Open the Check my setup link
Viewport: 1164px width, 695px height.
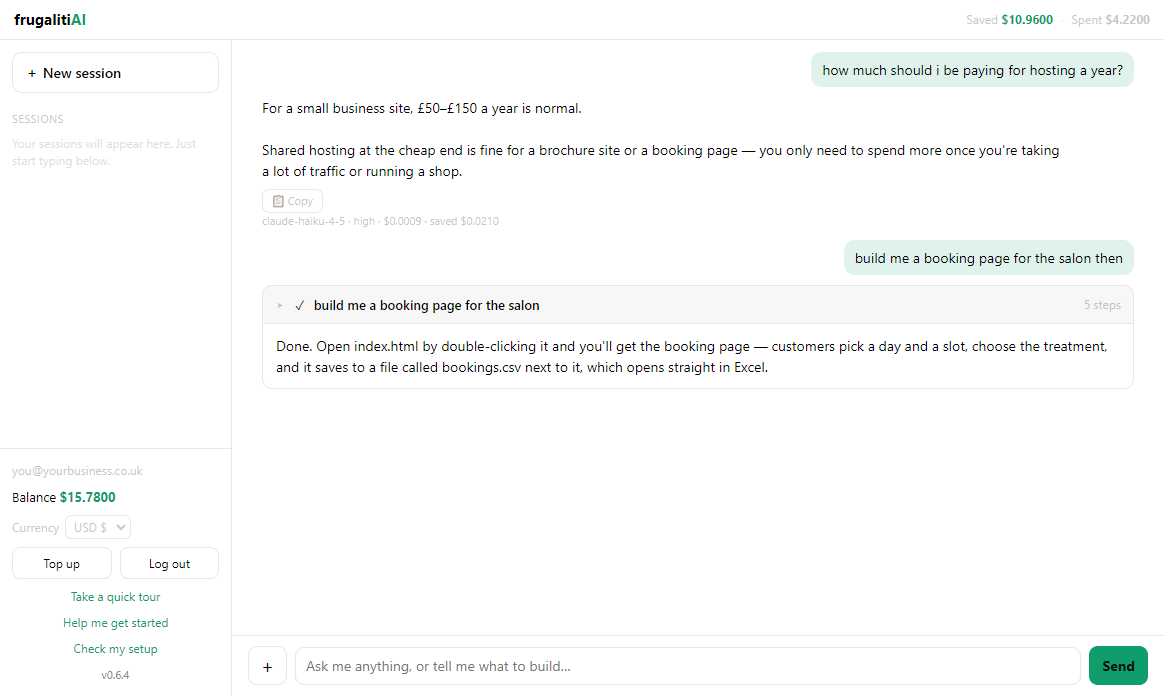[x=116, y=649]
